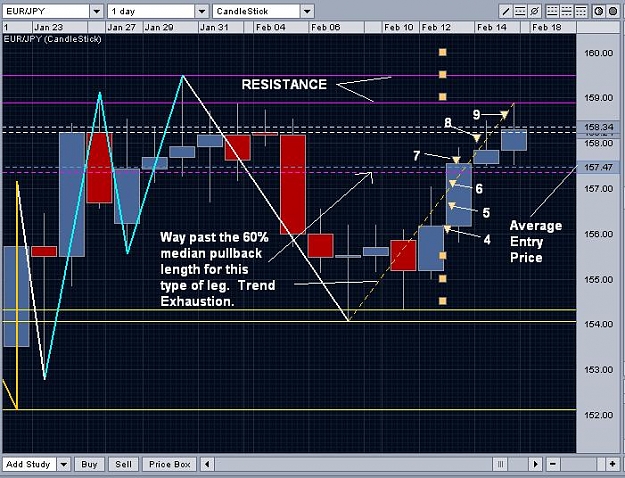Click the zoom slider track between minus and plus

(x=582, y=464)
